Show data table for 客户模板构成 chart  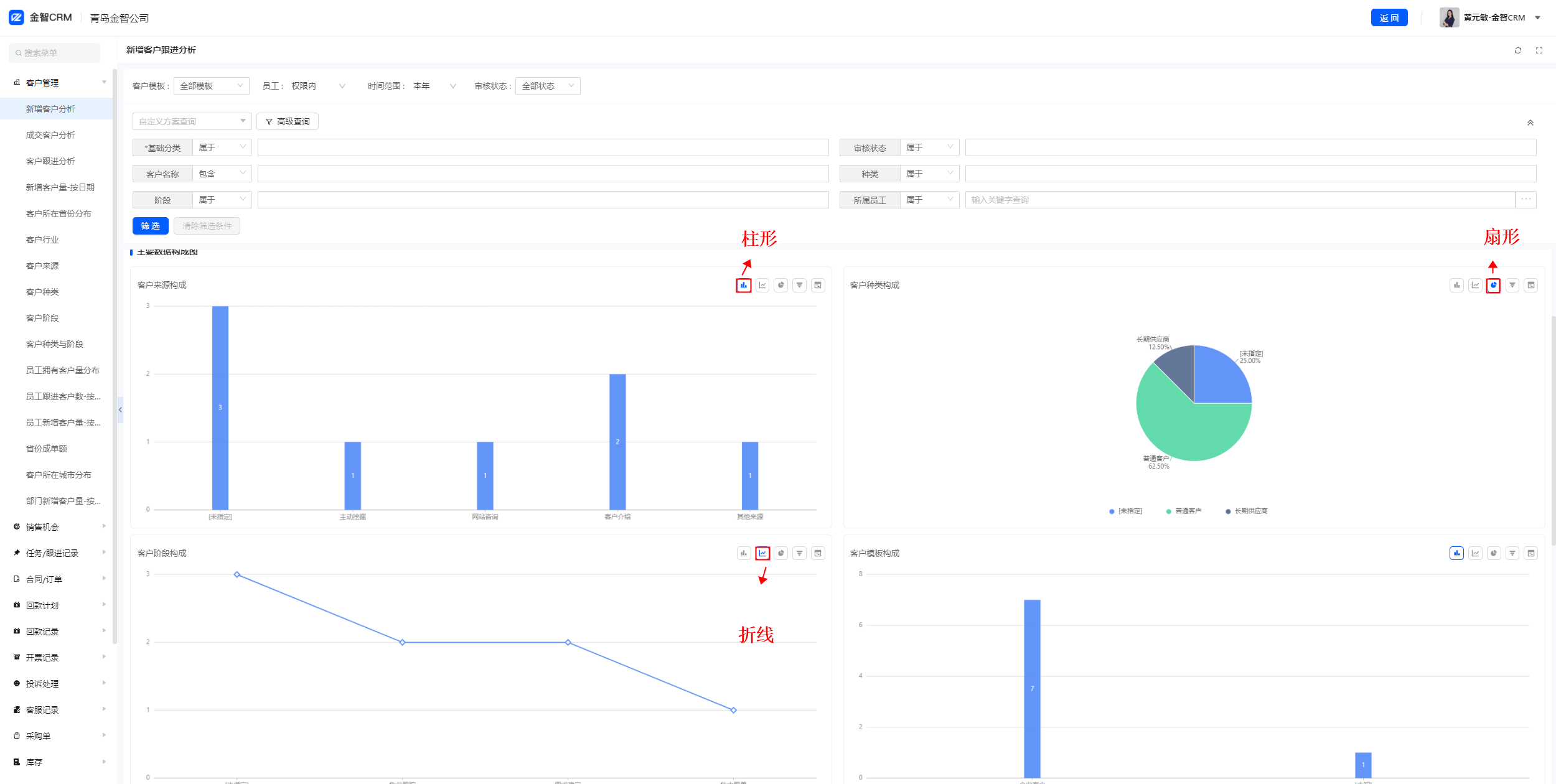pyautogui.click(x=1531, y=553)
